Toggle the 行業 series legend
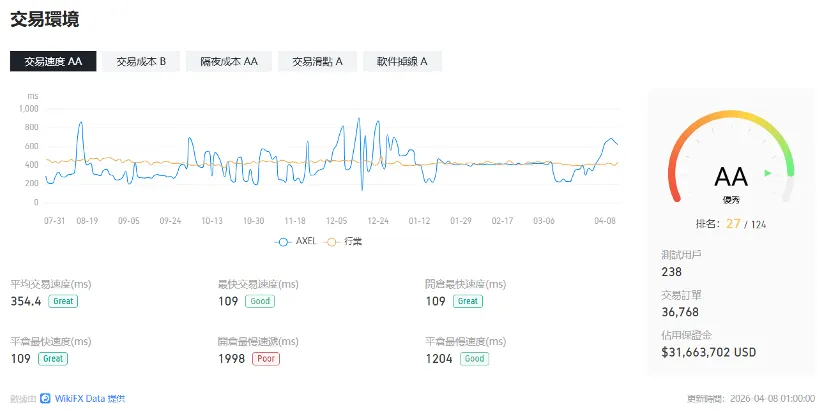 click(x=344, y=242)
